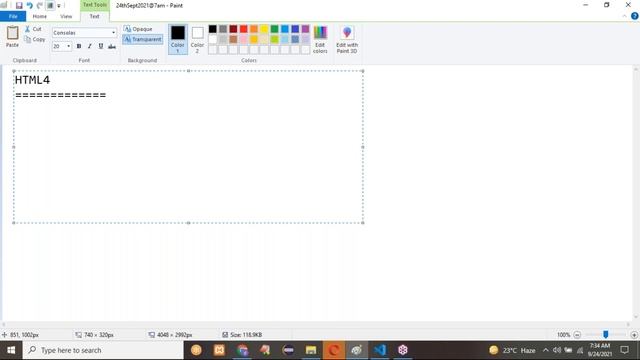Click the volume speaker tray icon
This screenshot has width=640, height=360.
[557, 350]
